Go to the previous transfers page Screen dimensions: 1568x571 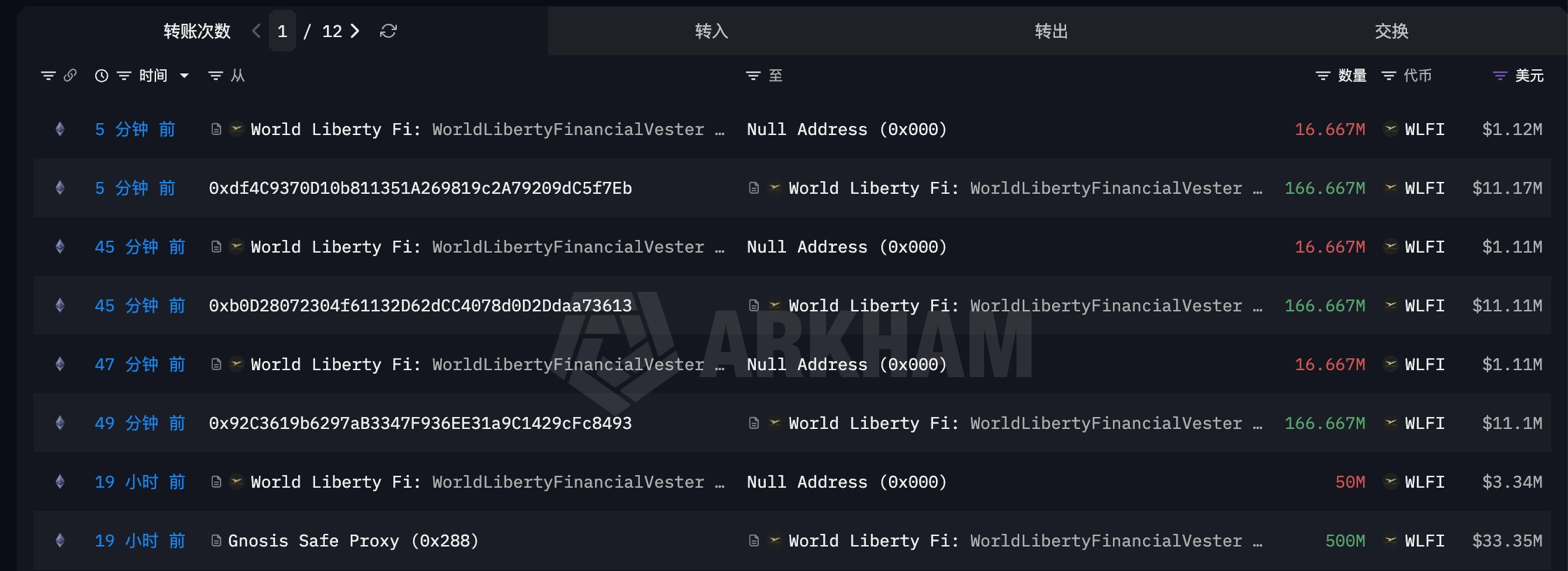[x=256, y=31]
